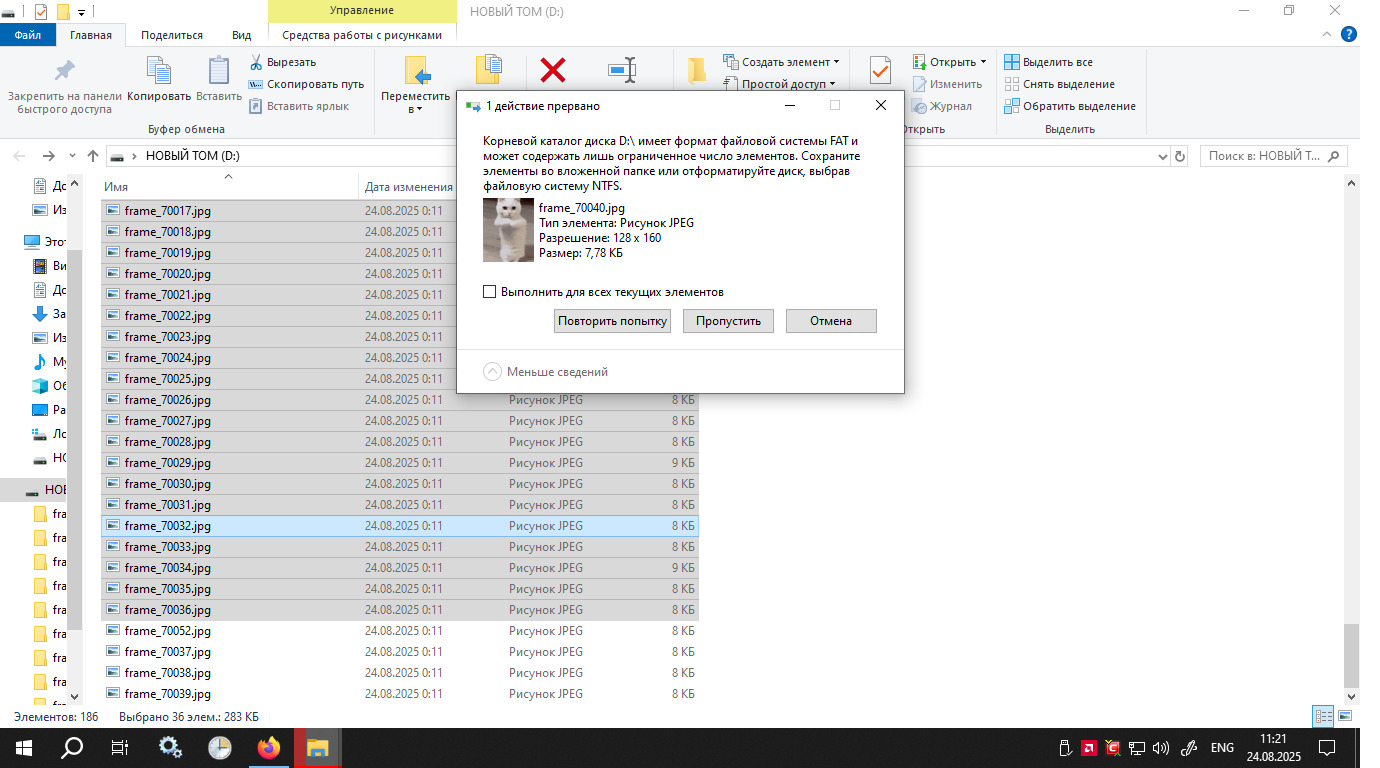Open the 'Файл' menu
The height and width of the screenshot is (768, 1380).
pos(28,35)
